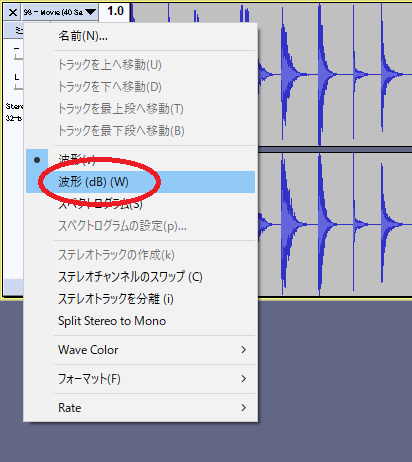Image resolution: width=412 pixels, height=462 pixels.
Task: Switch view to 波形 (dB) (W)
Action: tap(141, 182)
